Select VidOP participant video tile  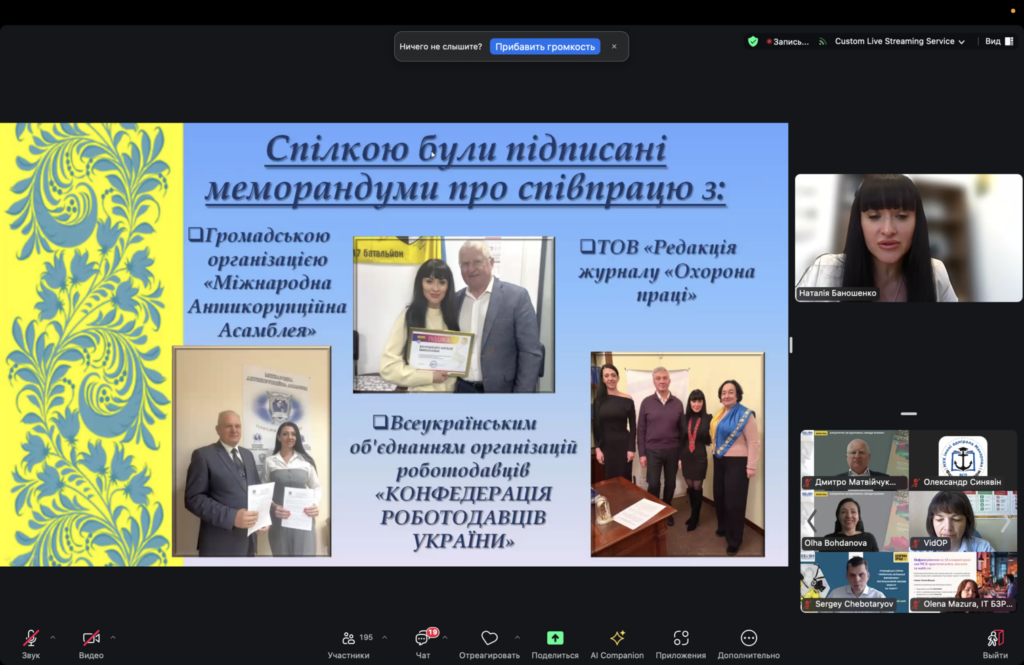[963, 521]
